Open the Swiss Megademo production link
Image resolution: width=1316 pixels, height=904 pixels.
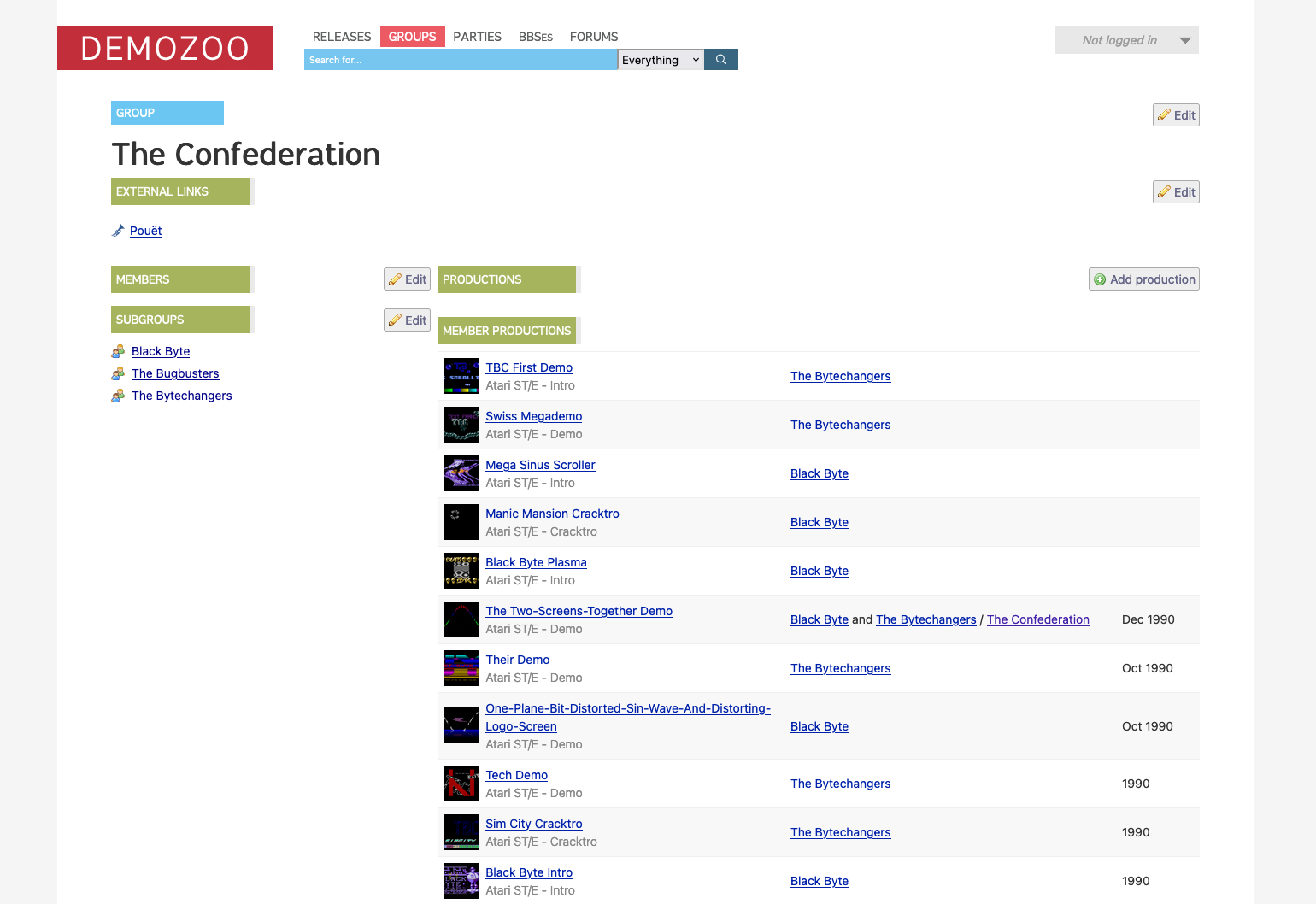tap(533, 416)
